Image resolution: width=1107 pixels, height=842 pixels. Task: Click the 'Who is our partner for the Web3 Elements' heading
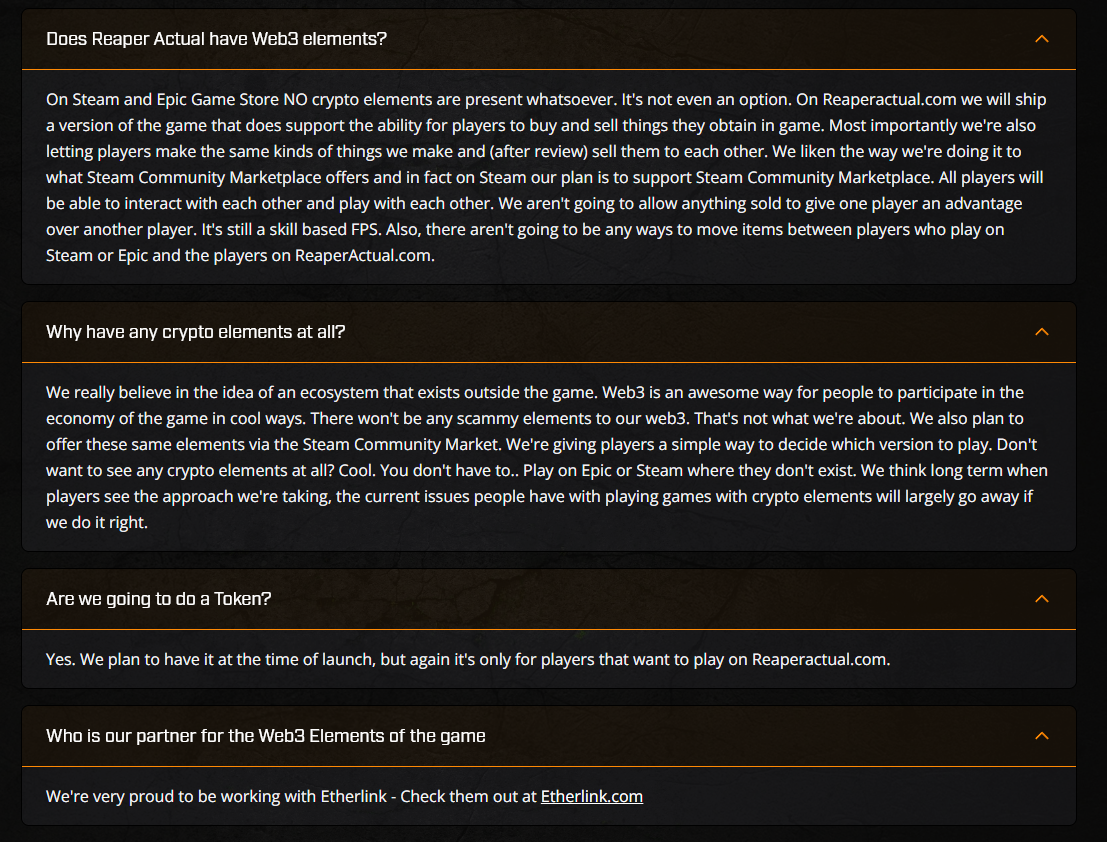point(265,735)
